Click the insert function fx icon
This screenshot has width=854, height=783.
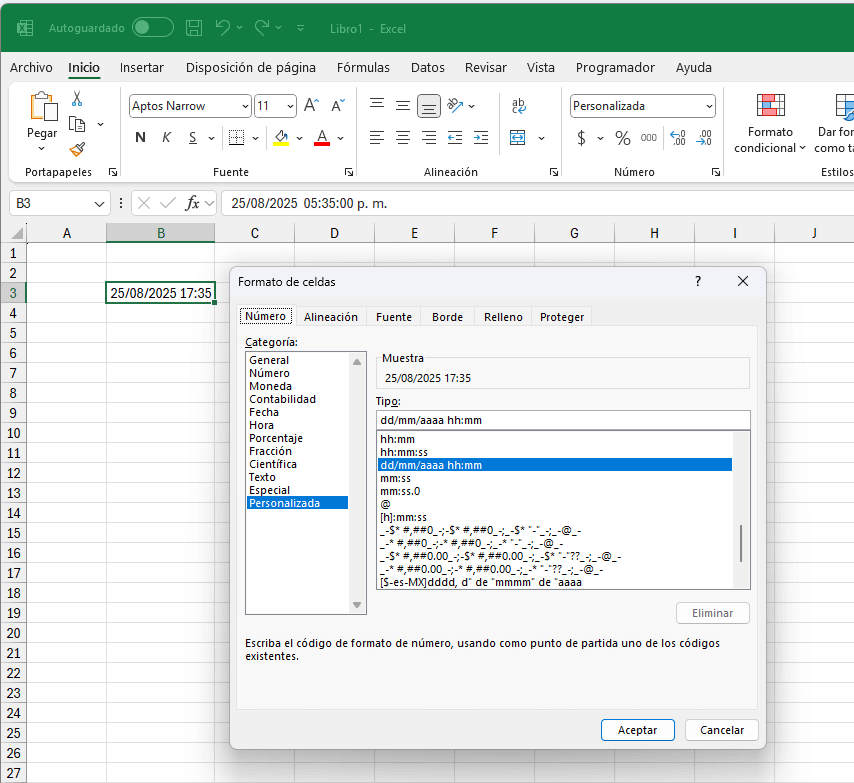point(192,203)
